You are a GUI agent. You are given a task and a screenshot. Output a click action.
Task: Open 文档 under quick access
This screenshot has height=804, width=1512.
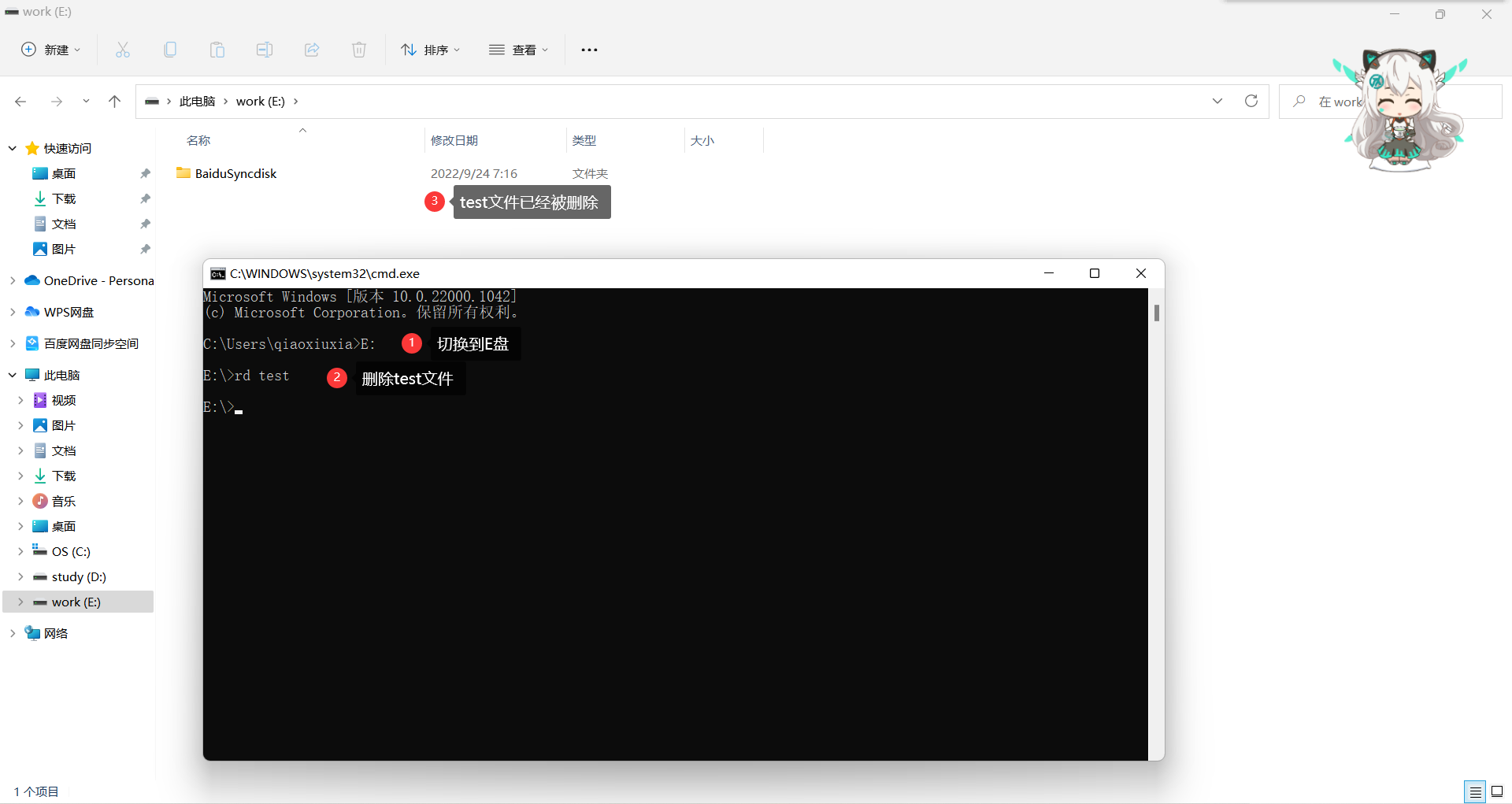coord(64,224)
